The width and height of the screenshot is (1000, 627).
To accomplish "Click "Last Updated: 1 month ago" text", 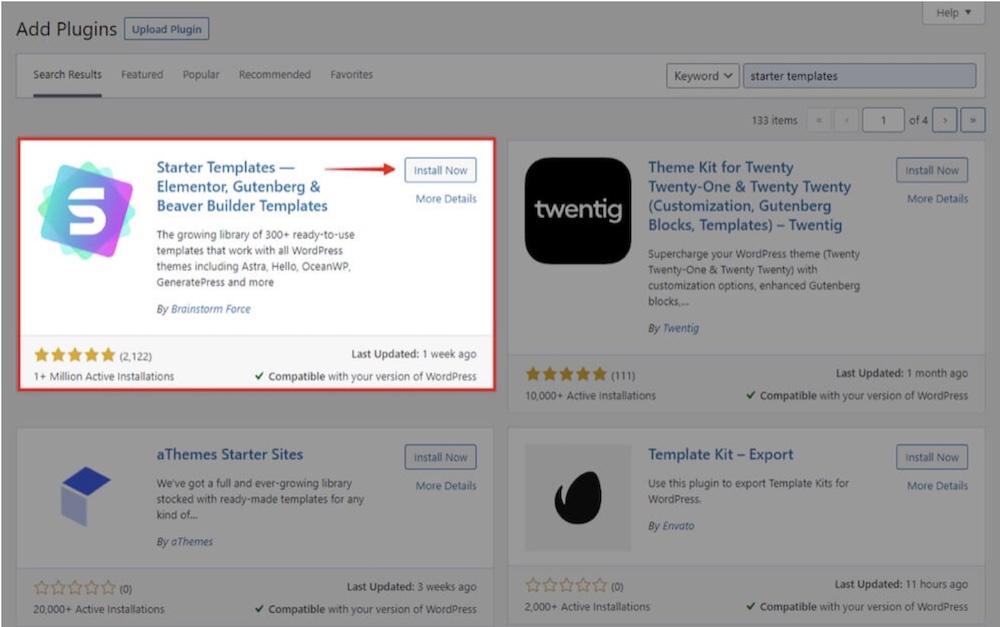I will click(x=902, y=373).
